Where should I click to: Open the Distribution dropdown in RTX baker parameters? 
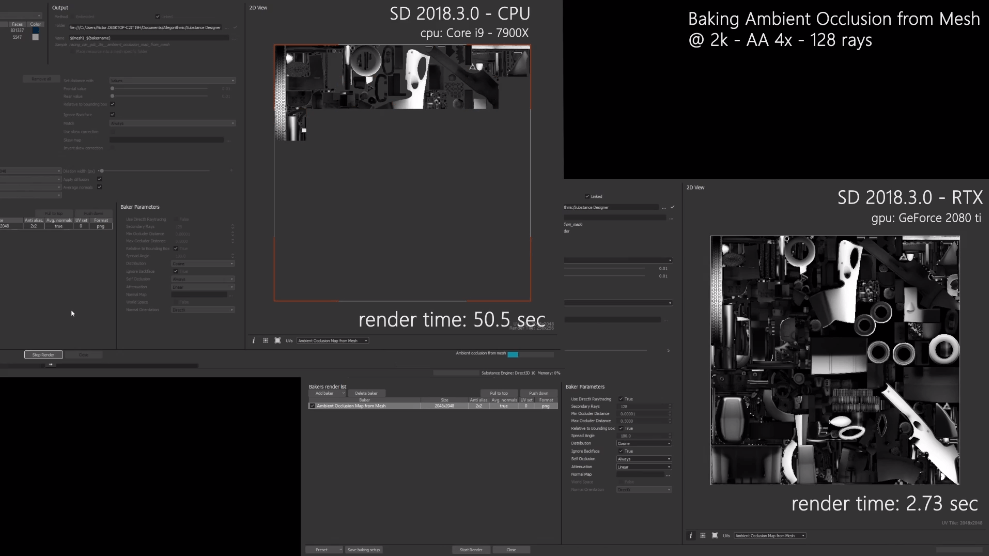[x=643, y=444]
